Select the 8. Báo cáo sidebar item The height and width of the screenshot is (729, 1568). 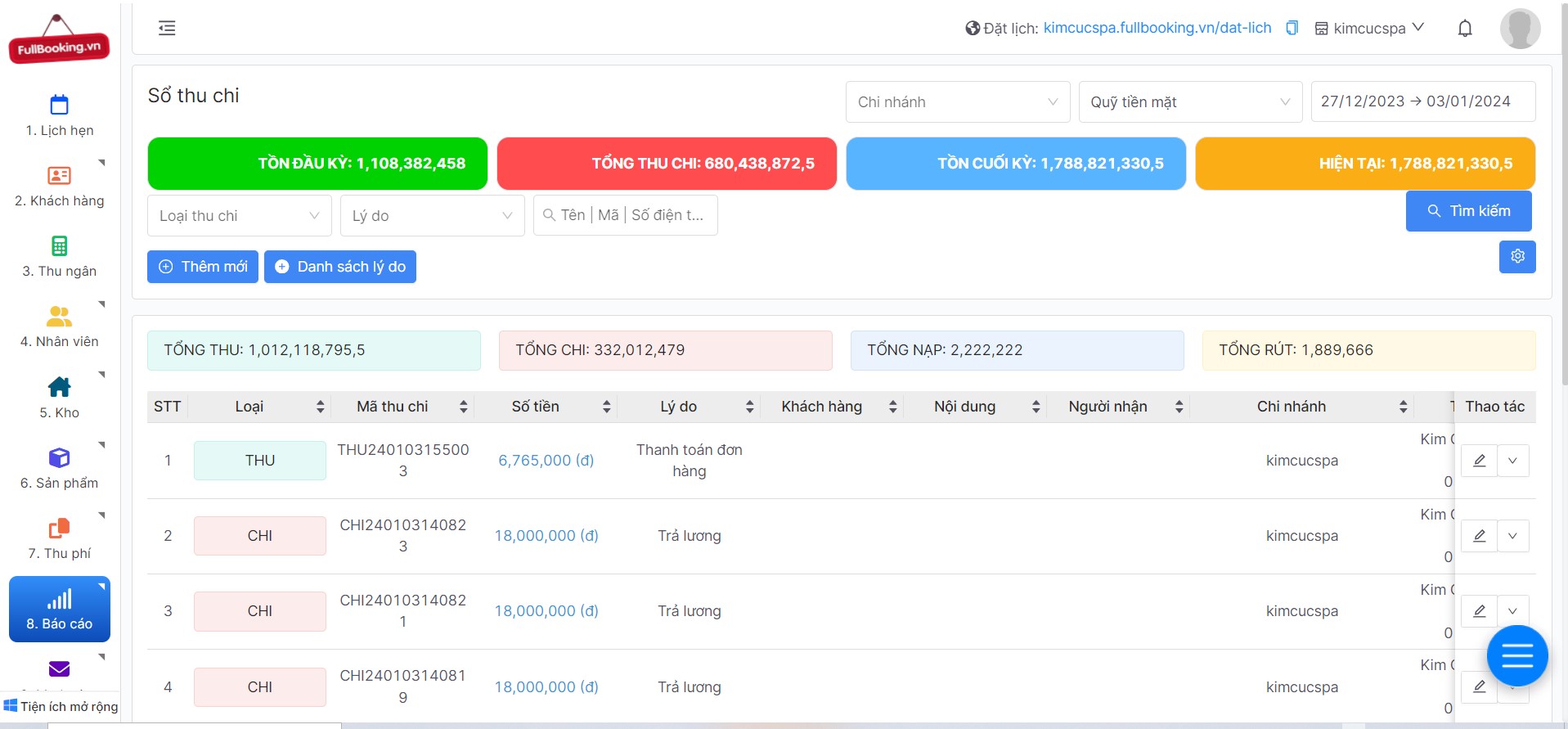[60, 610]
